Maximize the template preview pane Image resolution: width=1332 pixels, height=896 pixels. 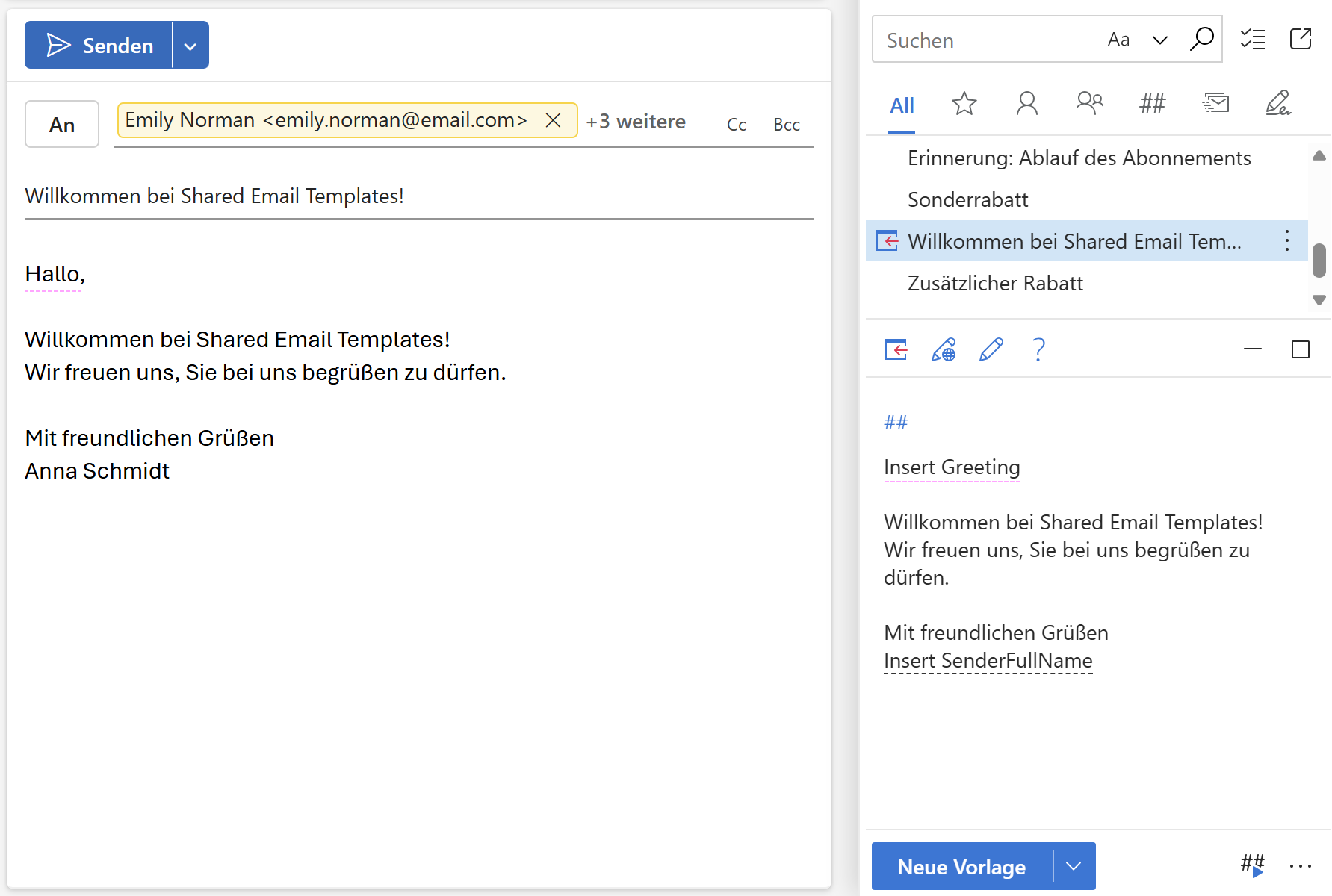coord(1301,349)
